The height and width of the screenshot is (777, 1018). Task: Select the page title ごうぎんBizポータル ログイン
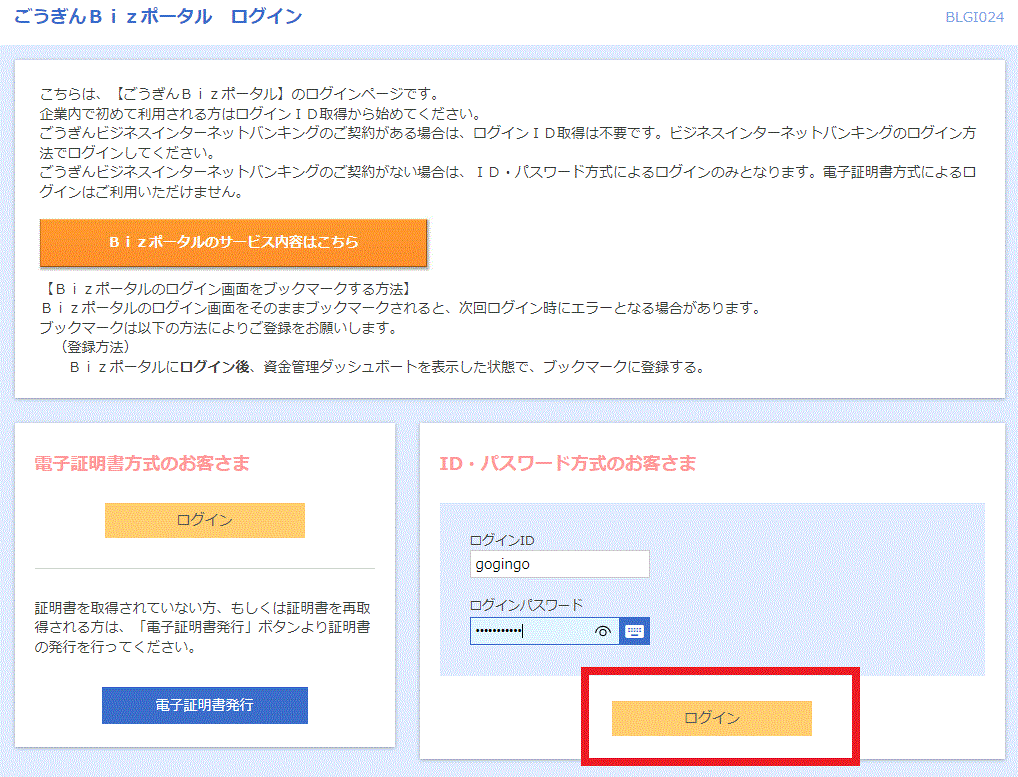[158, 16]
